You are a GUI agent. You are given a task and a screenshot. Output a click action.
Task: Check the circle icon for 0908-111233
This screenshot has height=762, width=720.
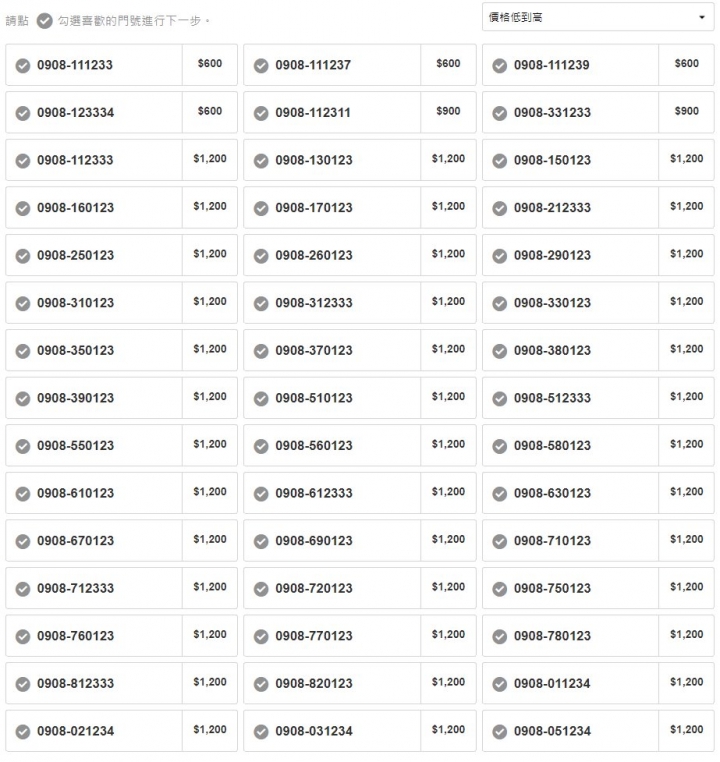coord(23,66)
